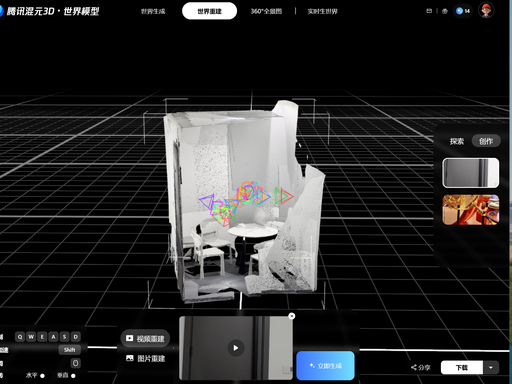This screenshot has width=512, height=384.
Task: Click the 立即生成 generate button
Action: tap(325, 366)
